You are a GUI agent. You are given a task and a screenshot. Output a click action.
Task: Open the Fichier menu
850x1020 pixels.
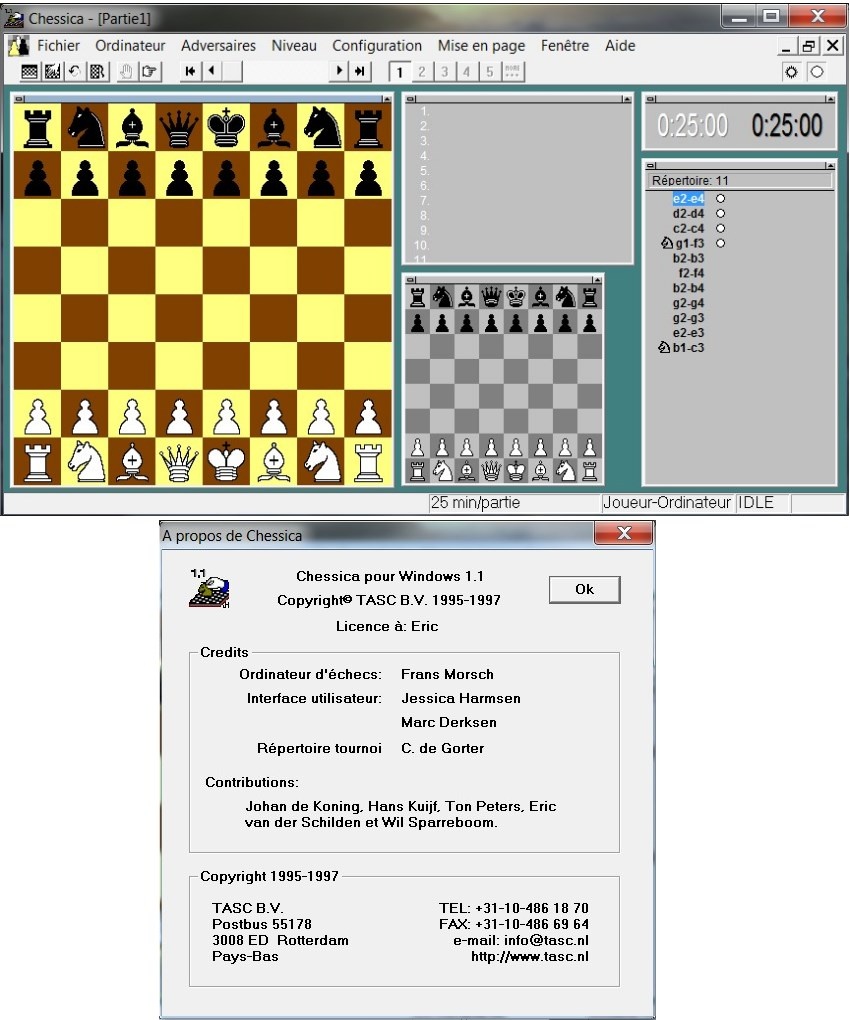pos(59,46)
